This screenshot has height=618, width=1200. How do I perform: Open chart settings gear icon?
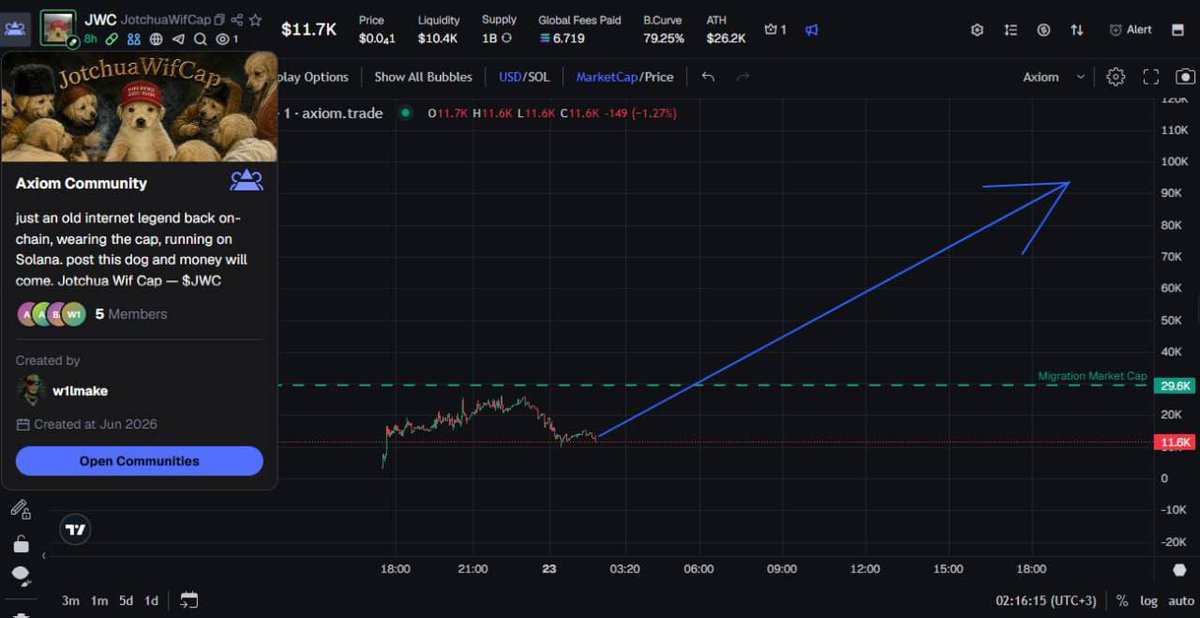[1116, 77]
